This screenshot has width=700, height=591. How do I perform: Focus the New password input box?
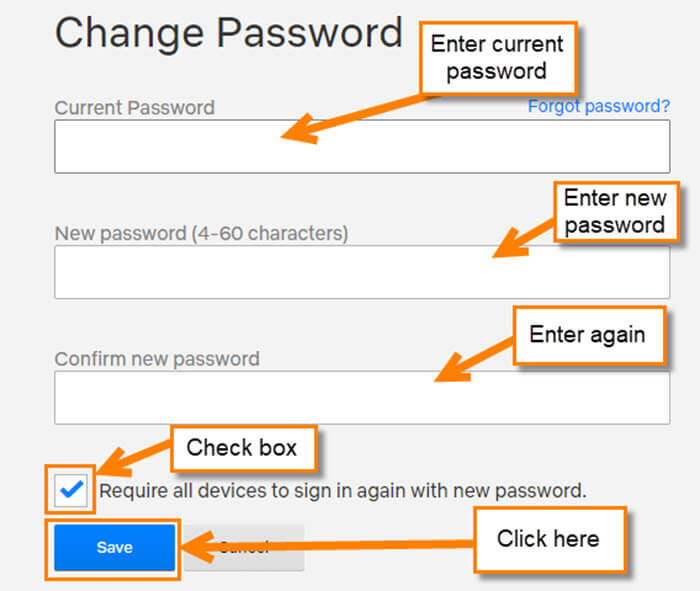[362, 272]
